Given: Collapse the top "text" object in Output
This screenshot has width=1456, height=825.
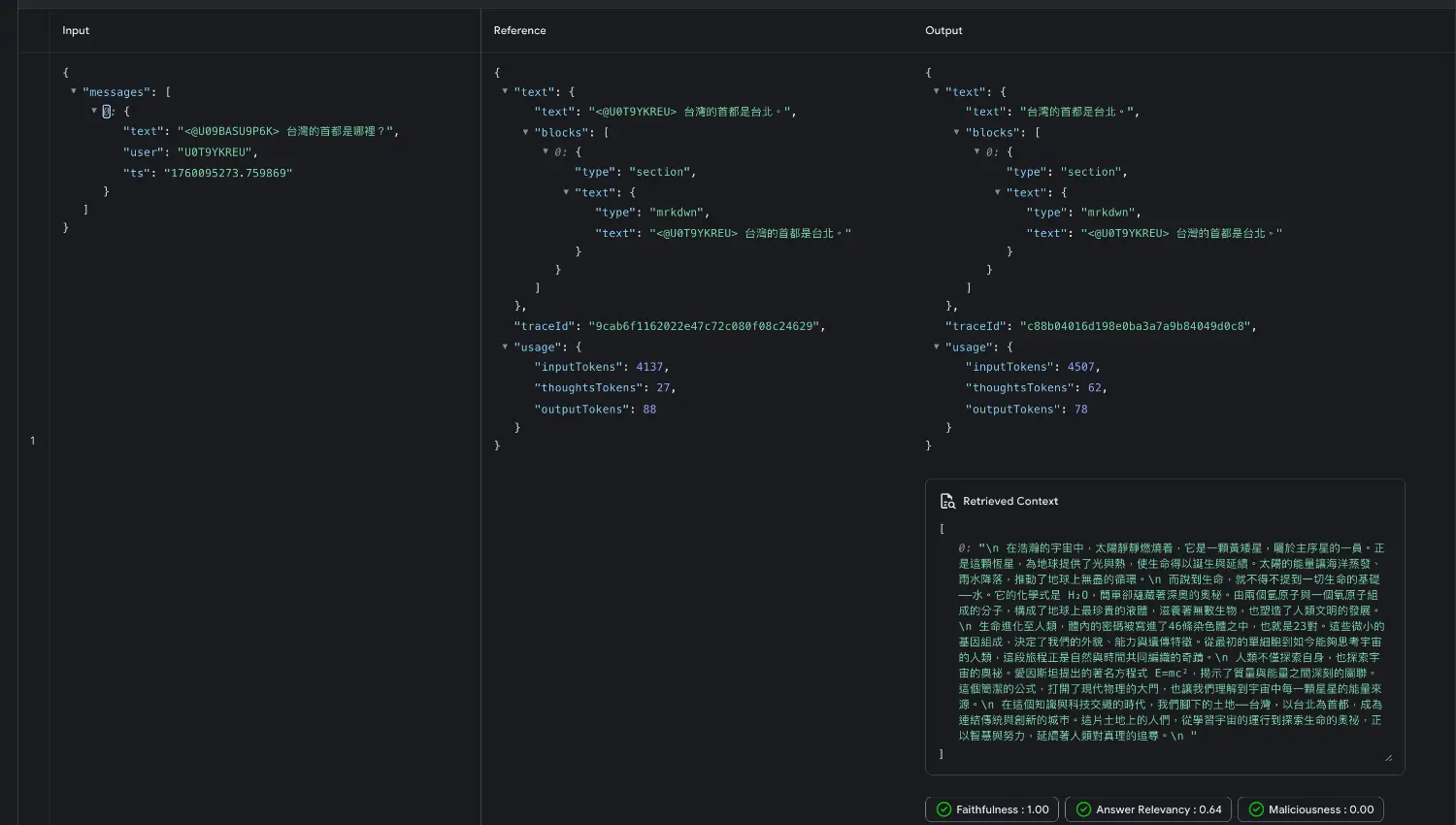Looking at the screenshot, I should pyautogui.click(x=937, y=91).
